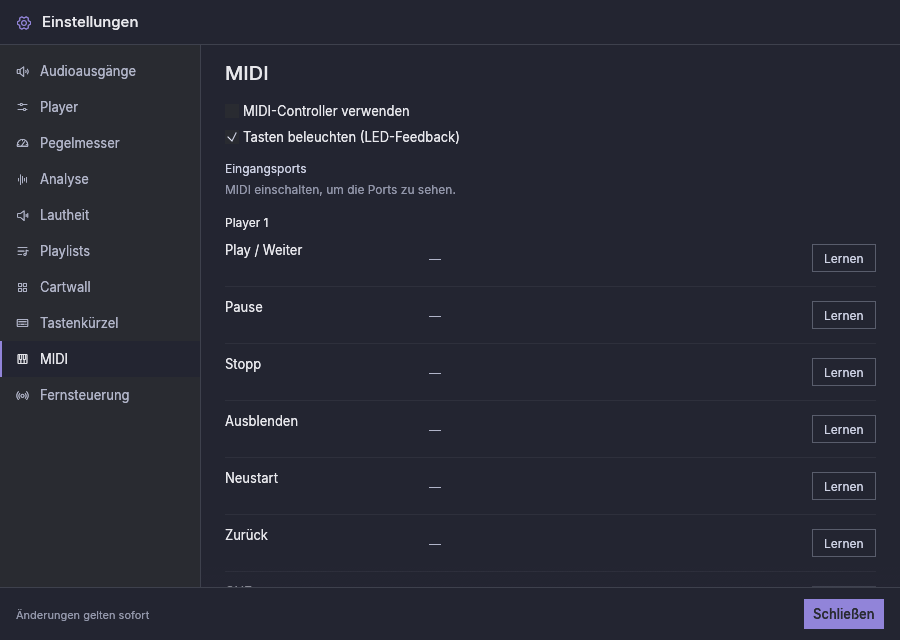Click the Playlists list icon
Screen dimensions: 900x640
22,251
